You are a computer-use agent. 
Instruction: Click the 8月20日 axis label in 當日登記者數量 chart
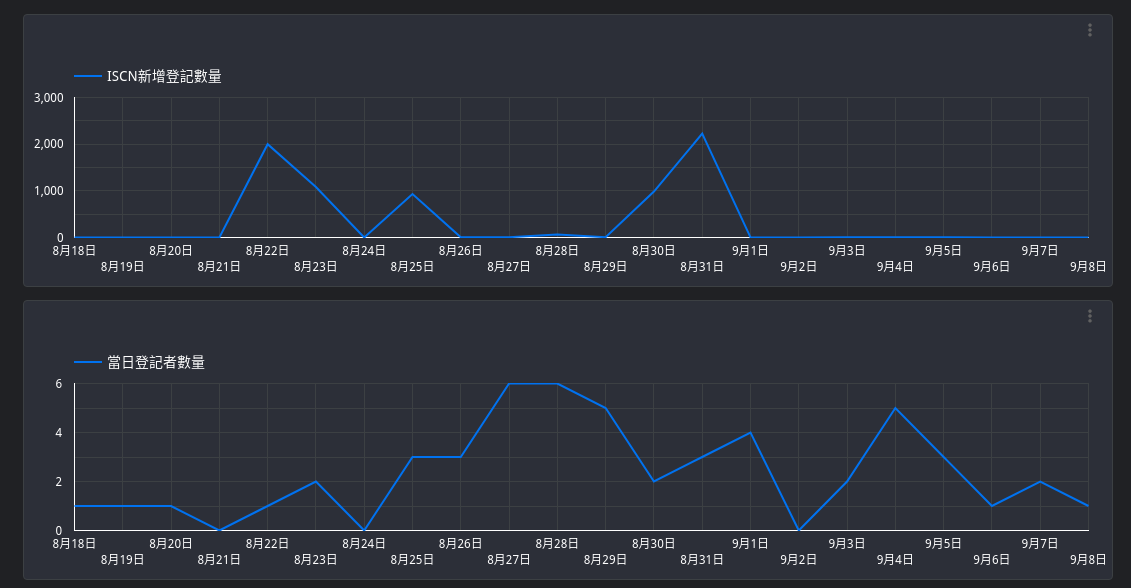(x=171, y=543)
